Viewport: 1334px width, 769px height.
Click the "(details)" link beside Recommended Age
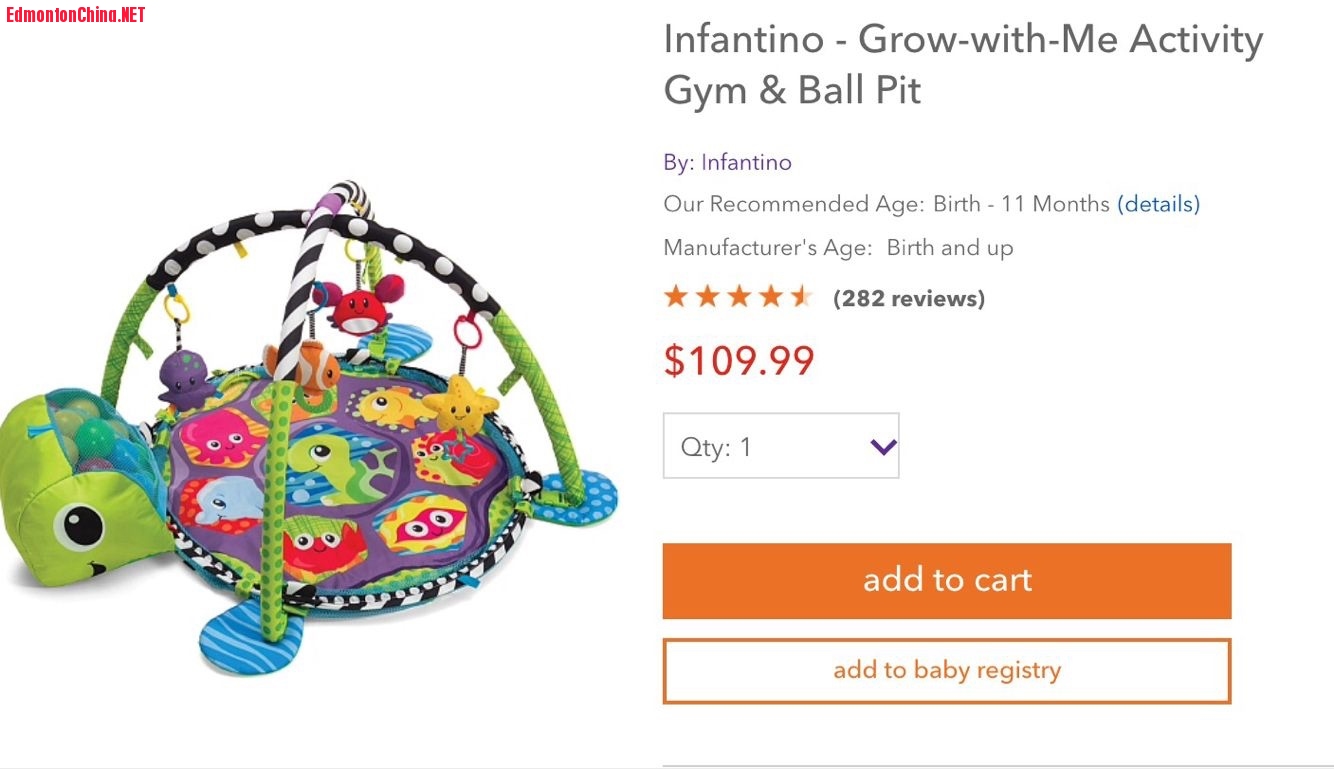point(1158,204)
